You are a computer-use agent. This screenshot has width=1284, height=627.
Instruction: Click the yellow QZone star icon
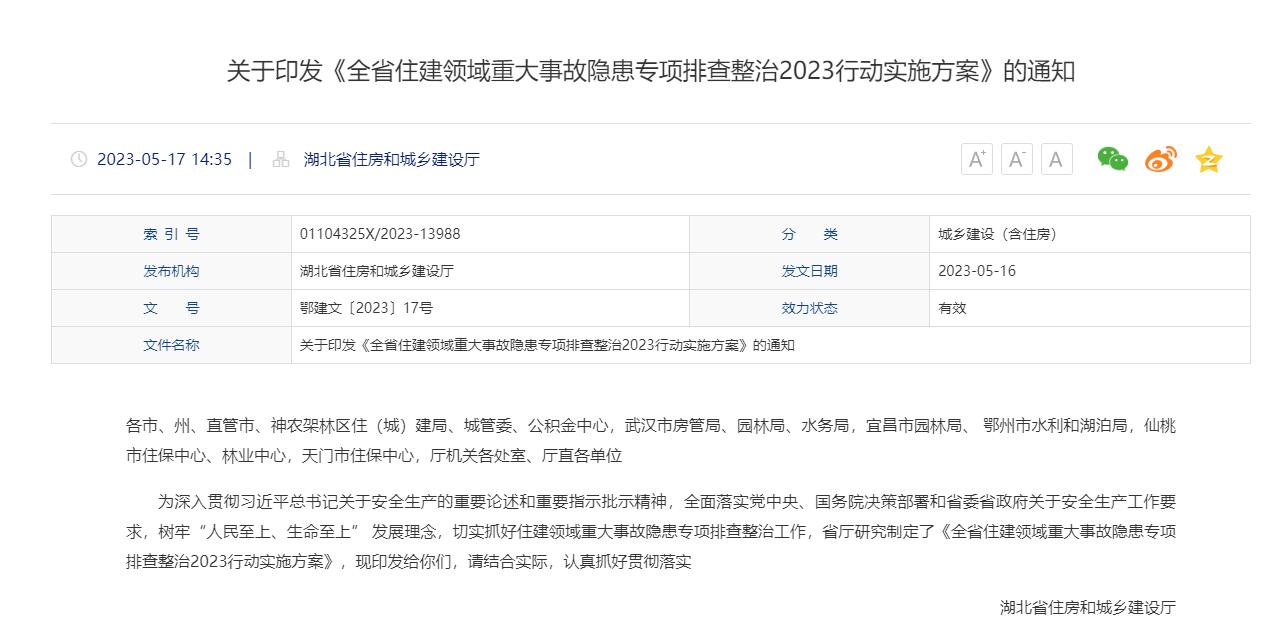point(1209,159)
